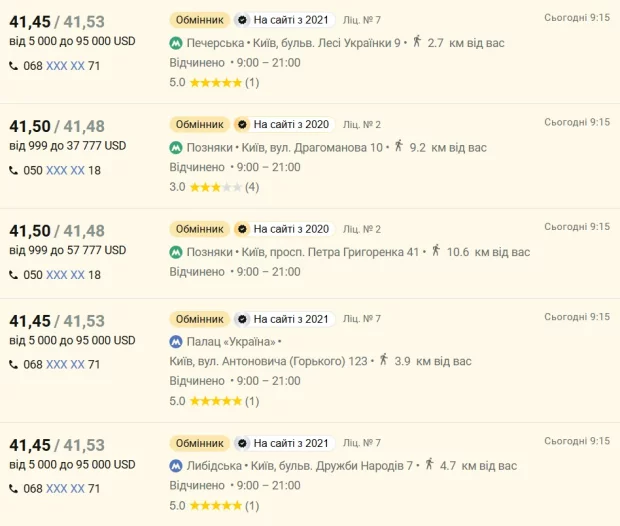
Task: Click the verified badge in the Петра Григоренка listing
Action: pos(241,229)
